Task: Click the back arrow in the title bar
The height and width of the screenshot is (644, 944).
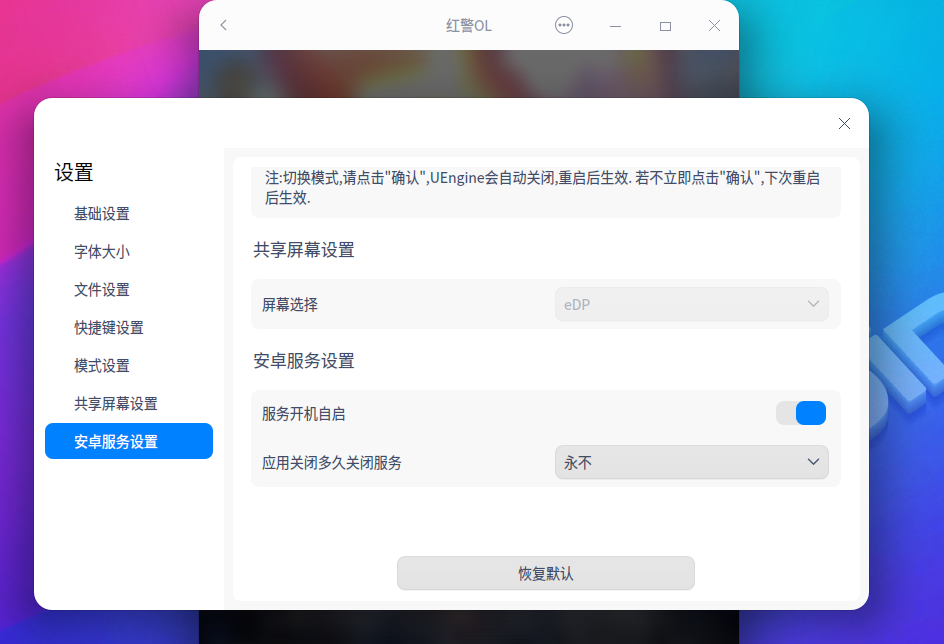Action: 223,25
